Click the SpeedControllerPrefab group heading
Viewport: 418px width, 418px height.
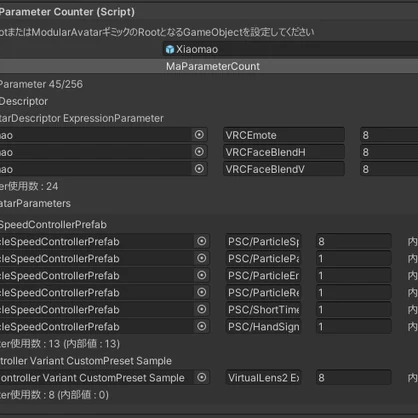click(53, 225)
